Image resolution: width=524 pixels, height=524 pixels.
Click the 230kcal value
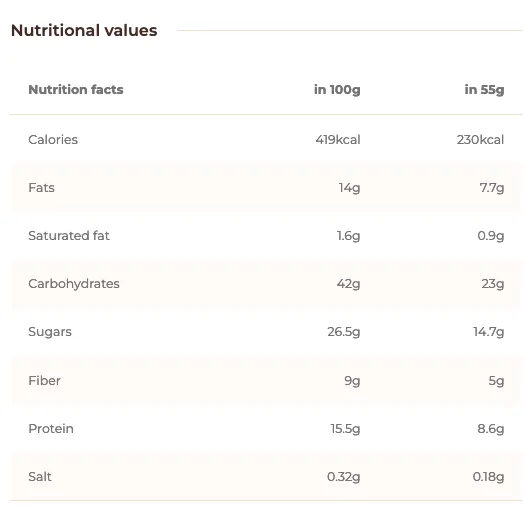480,140
